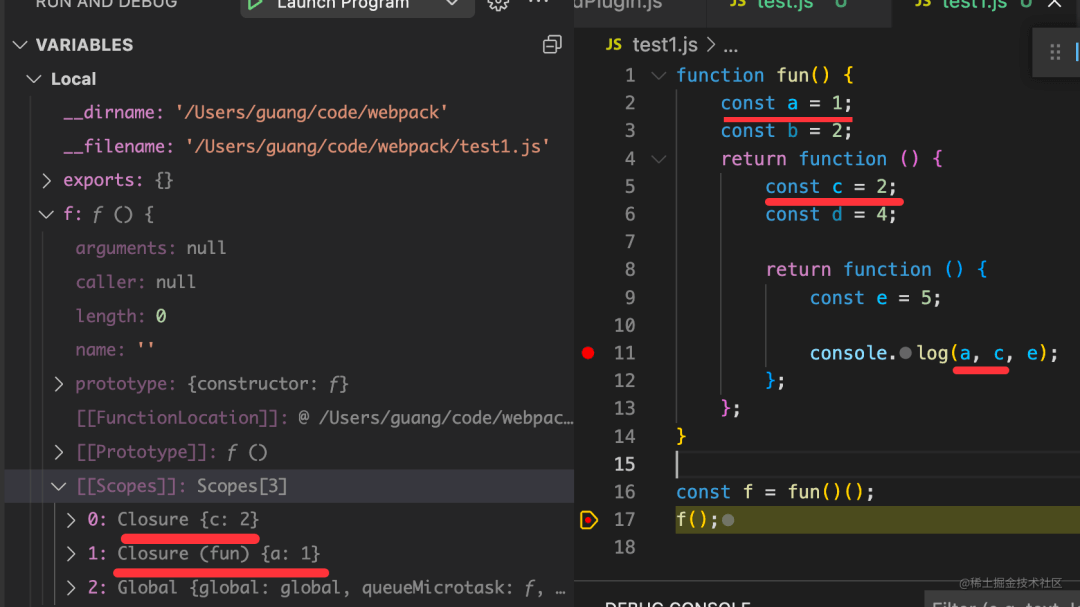This screenshot has width=1080, height=607.
Task: Select the __dirname variable row
Action: (x=289, y=112)
